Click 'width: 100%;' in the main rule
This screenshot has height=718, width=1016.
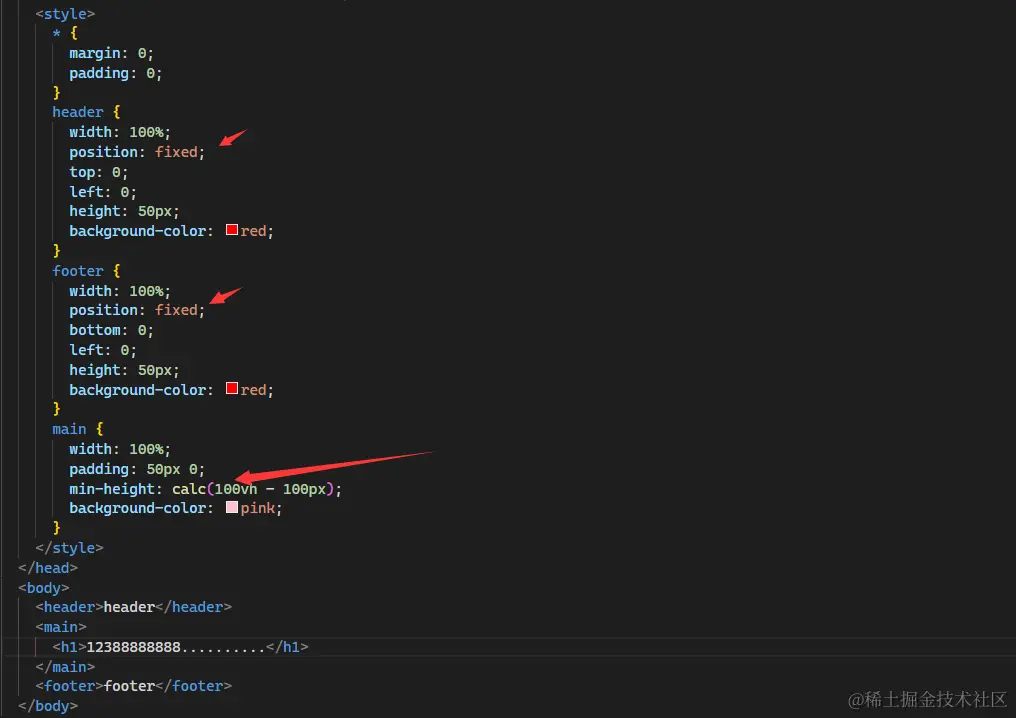coord(120,449)
